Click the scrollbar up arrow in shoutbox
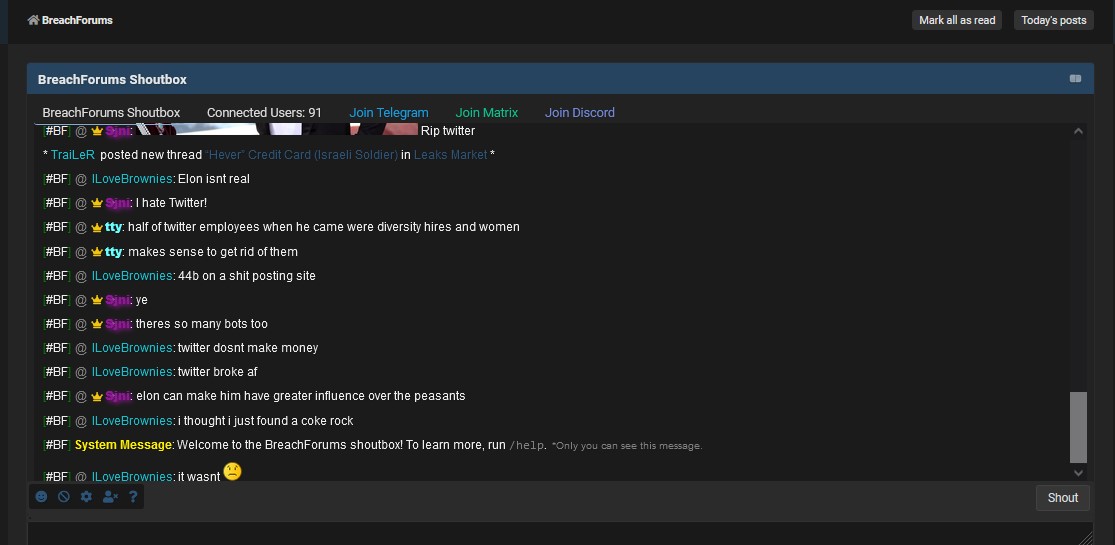Screen dimensions: 1115x545 [x=1078, y=131]
